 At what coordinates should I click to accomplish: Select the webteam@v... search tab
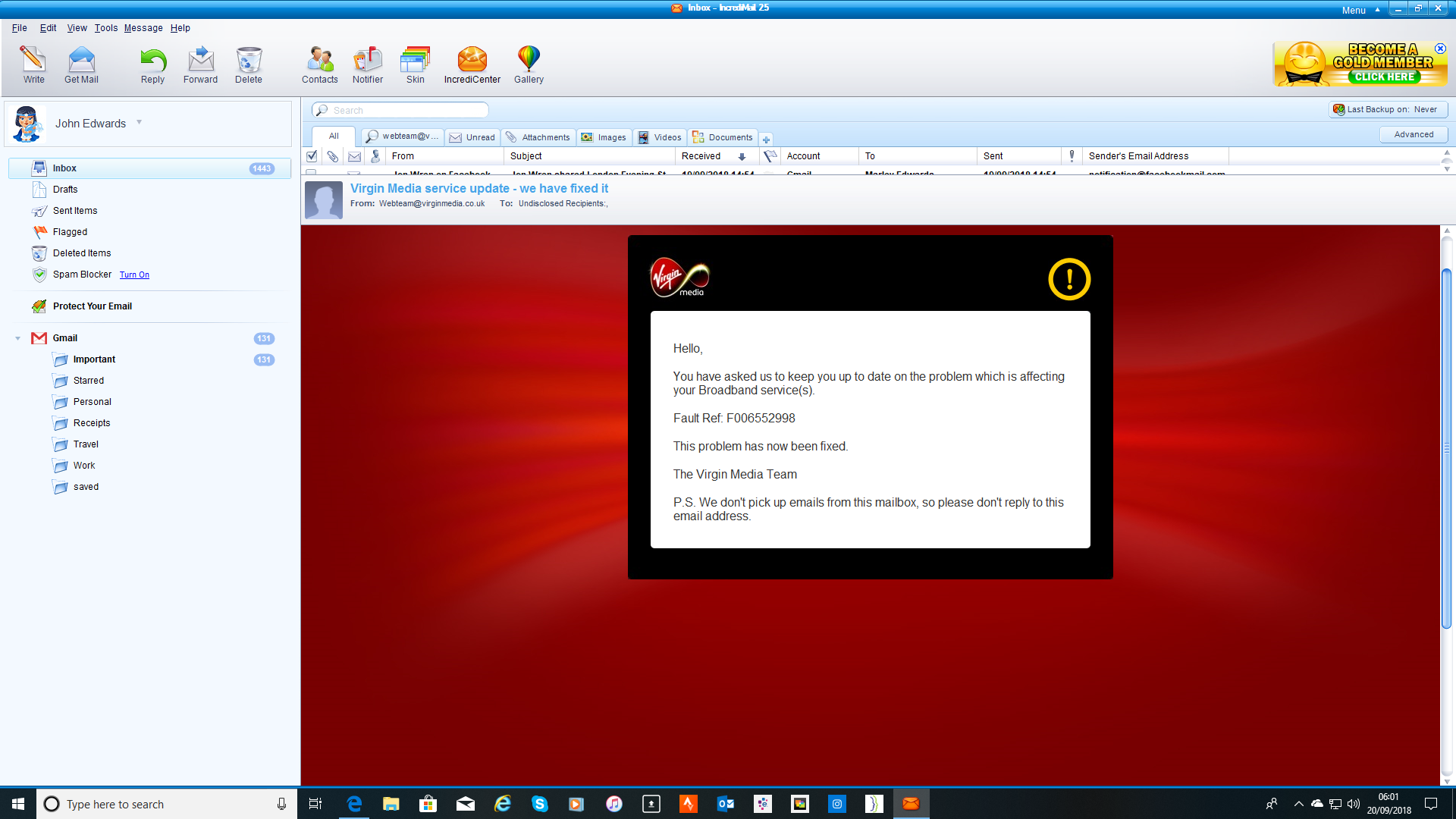(x=402, y=136)
